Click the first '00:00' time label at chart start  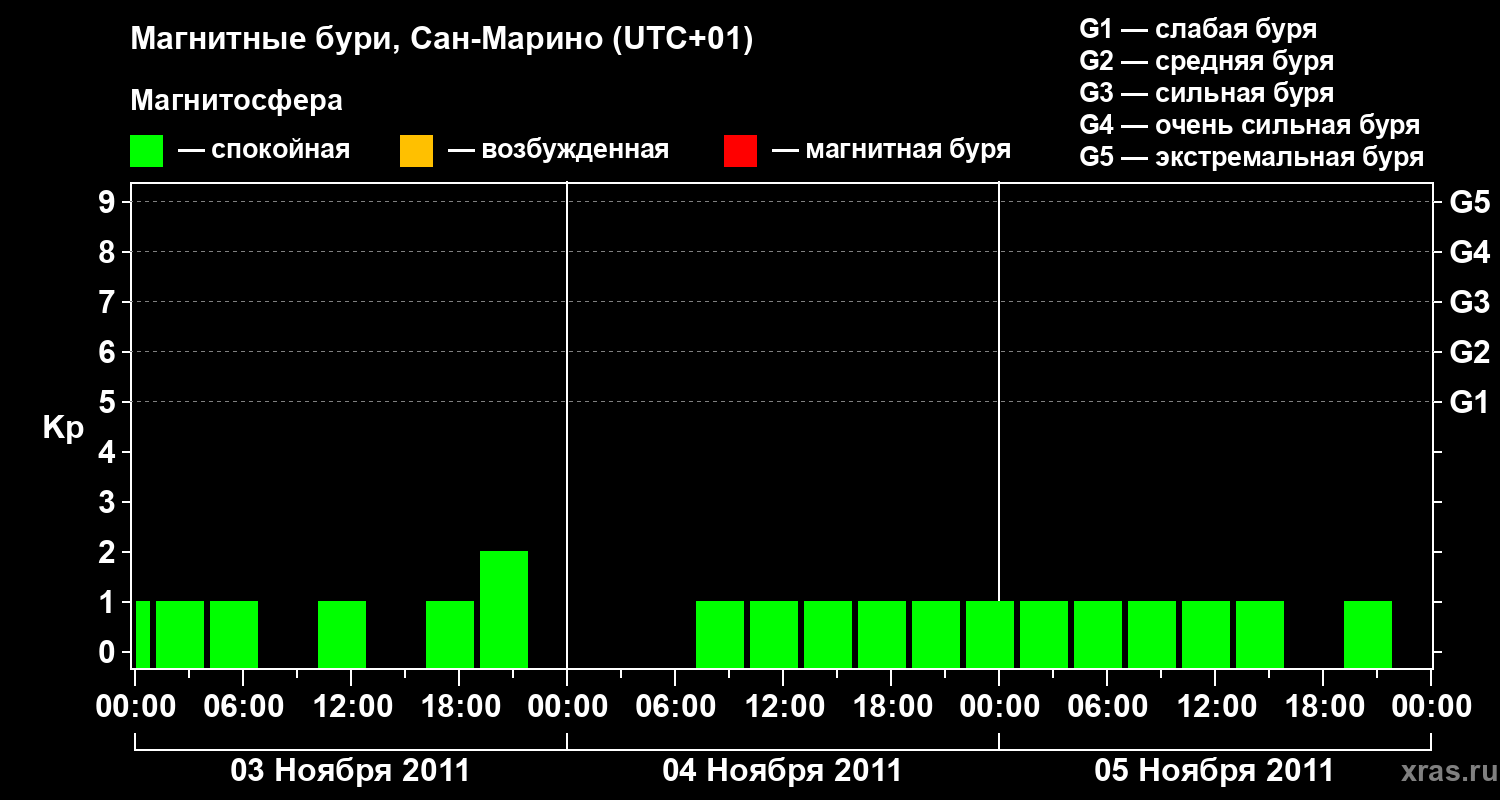tap(135, 707)
